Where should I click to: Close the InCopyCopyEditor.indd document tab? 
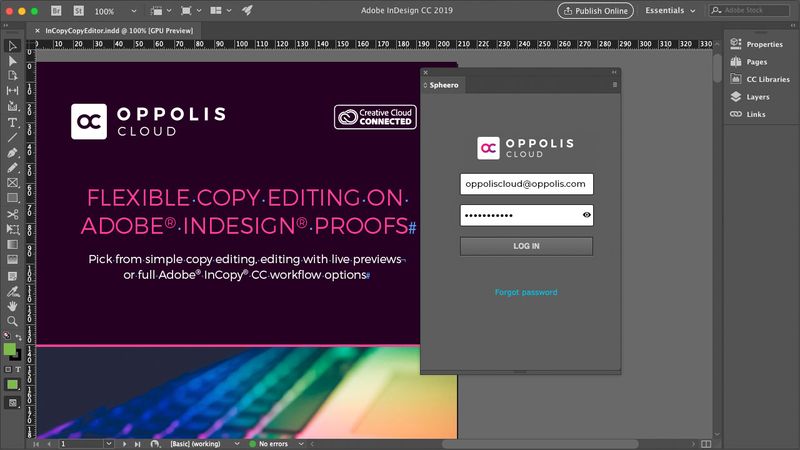[x=37, y=31]
